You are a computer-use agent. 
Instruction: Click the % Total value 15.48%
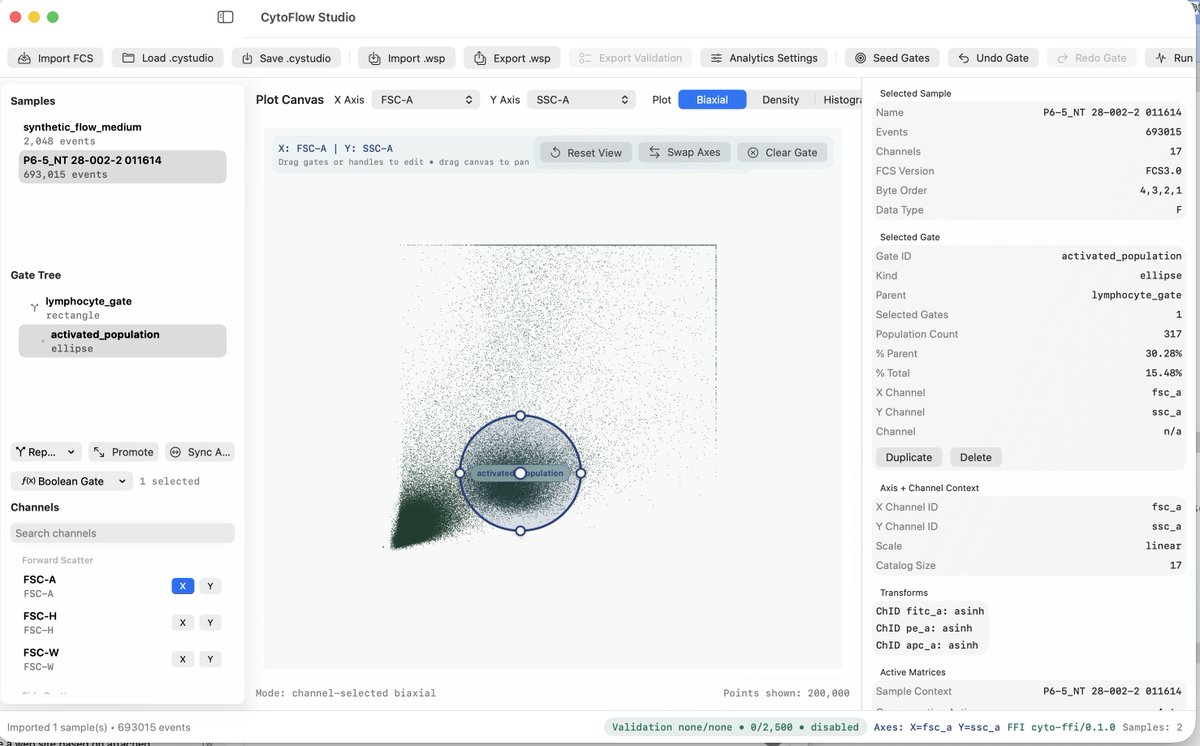point(1166,373)
